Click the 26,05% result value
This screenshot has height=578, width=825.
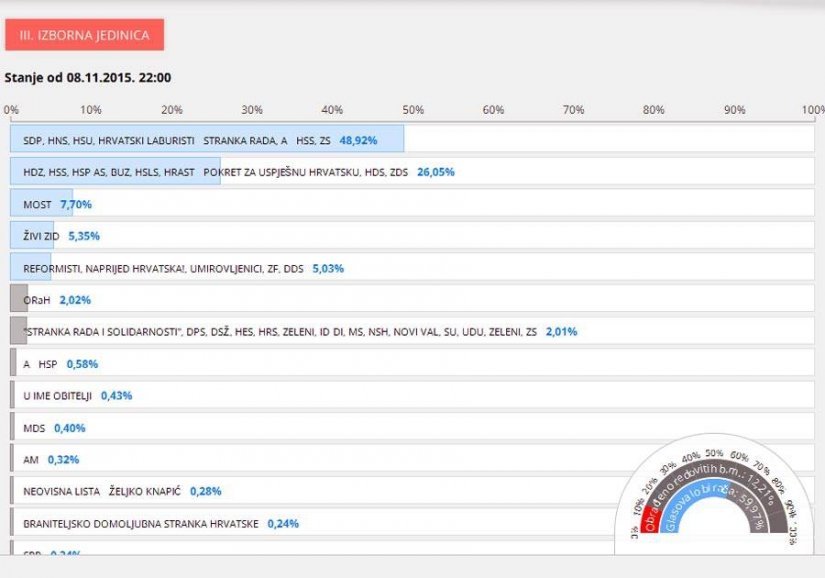436,172
